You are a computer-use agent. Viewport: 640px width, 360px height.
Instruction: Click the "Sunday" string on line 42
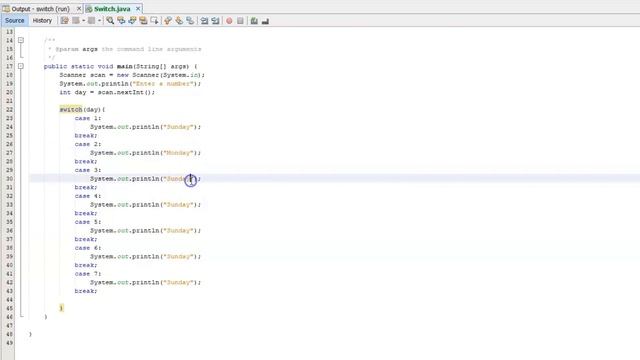click(178, 282)
